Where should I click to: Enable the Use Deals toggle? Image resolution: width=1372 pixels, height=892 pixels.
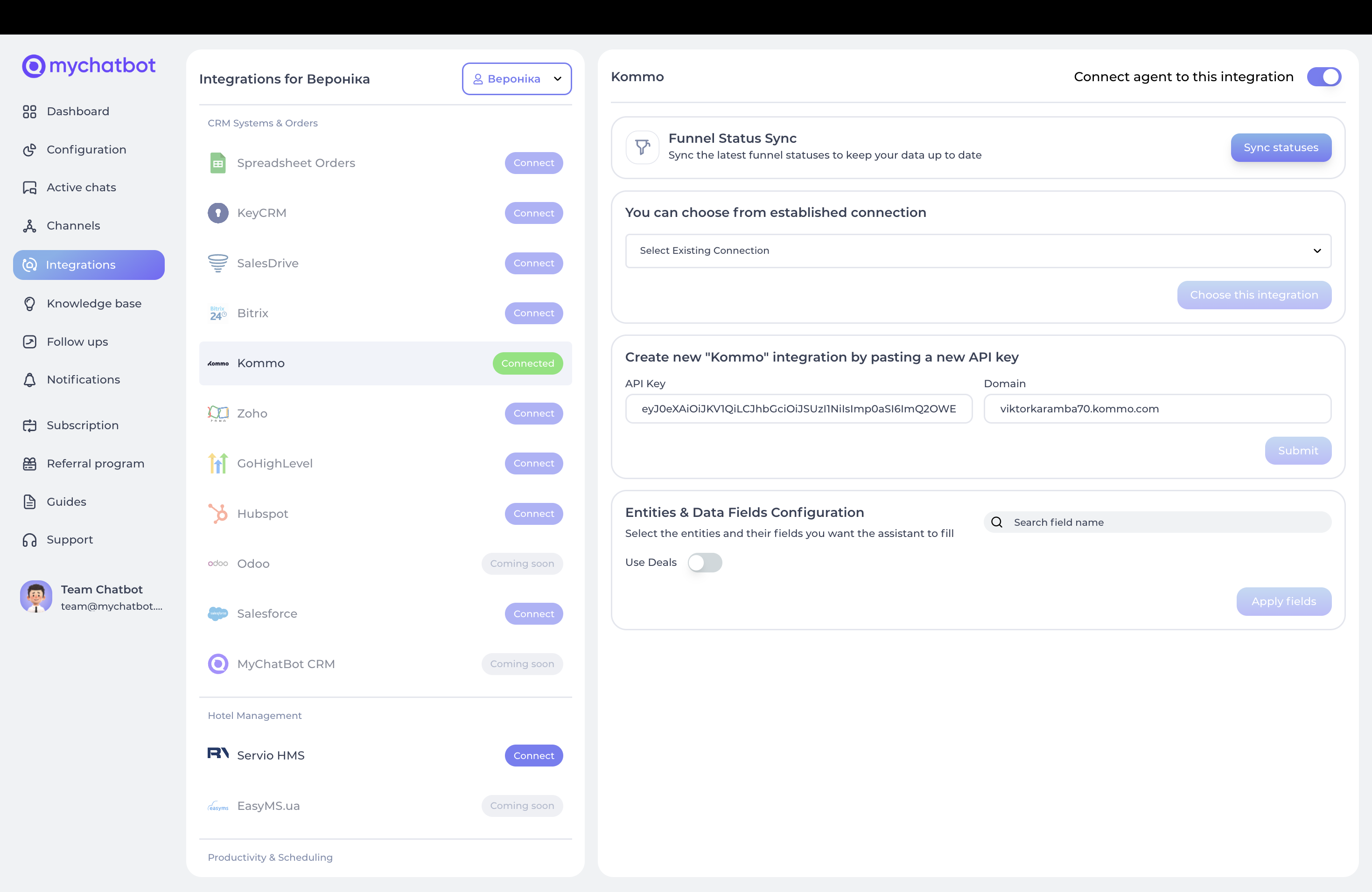point(705,562)
